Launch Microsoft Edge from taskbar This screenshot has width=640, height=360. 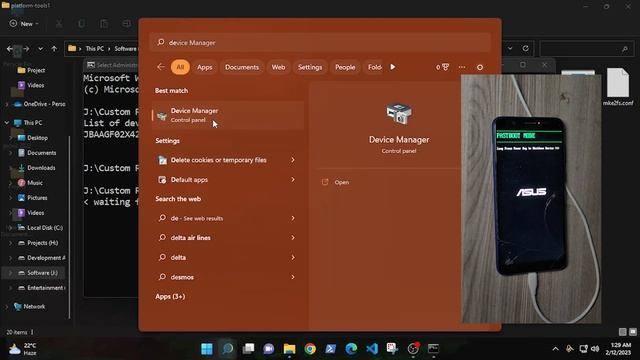tap(351, 349)
